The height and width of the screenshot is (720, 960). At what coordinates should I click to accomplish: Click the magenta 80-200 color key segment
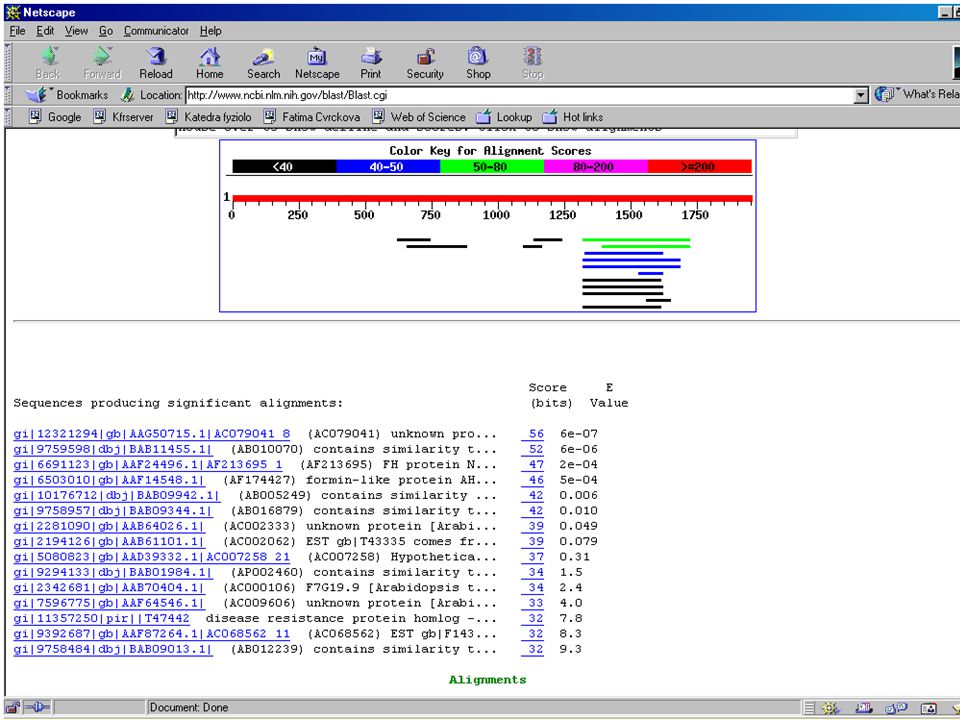click(x=596, y=167)
